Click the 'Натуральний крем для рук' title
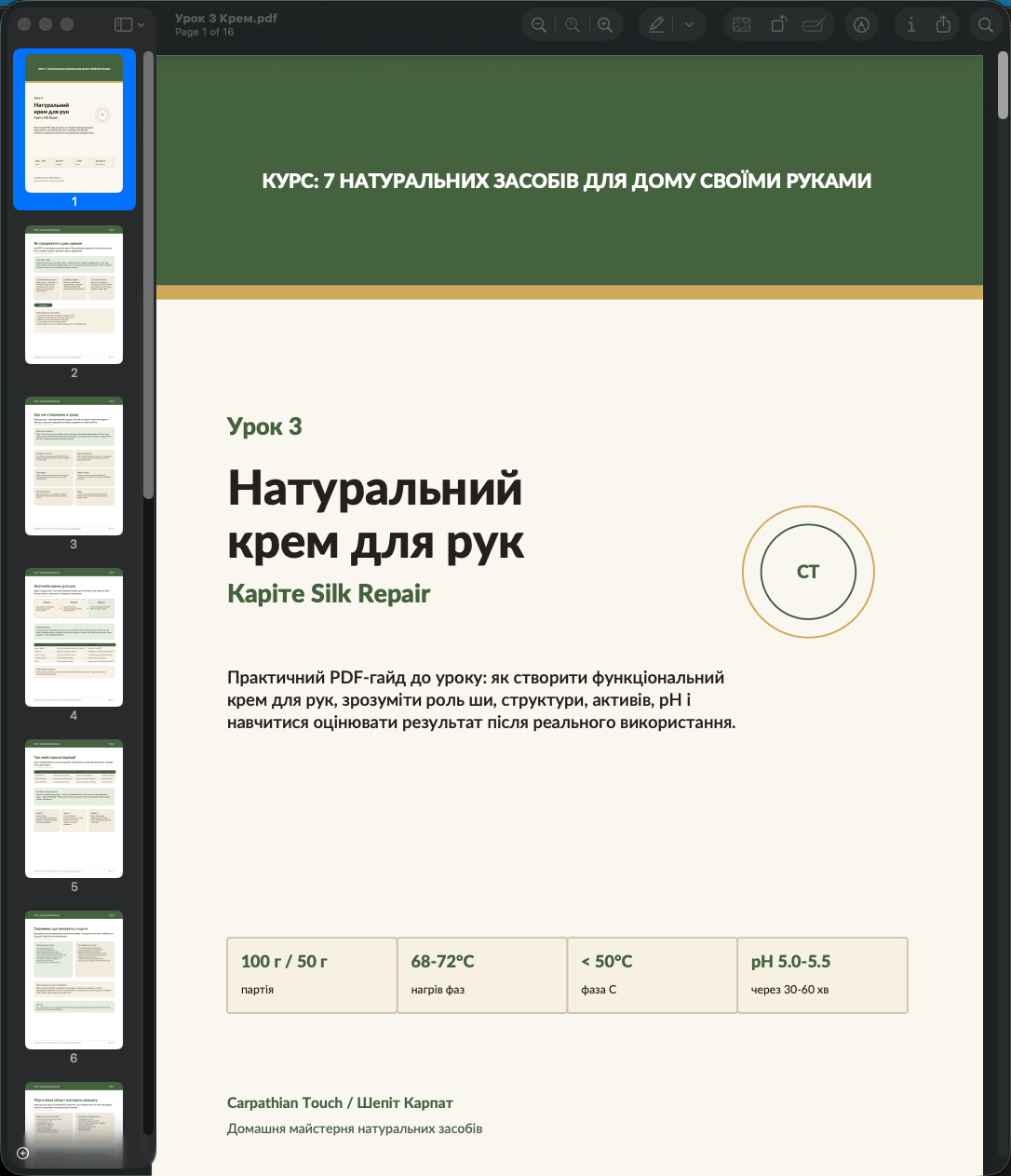The image size is (1011, 1176). [x=376, y=515]
